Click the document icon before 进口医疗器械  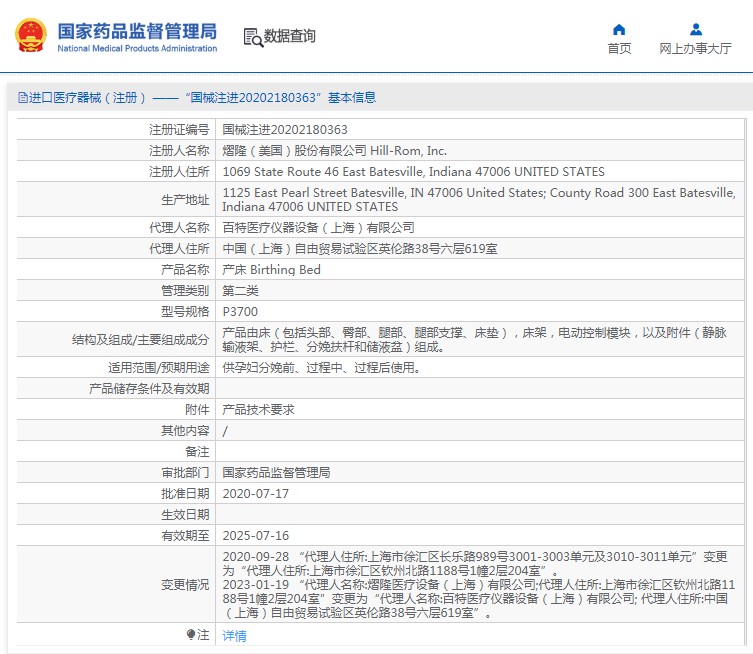(23, 97)
